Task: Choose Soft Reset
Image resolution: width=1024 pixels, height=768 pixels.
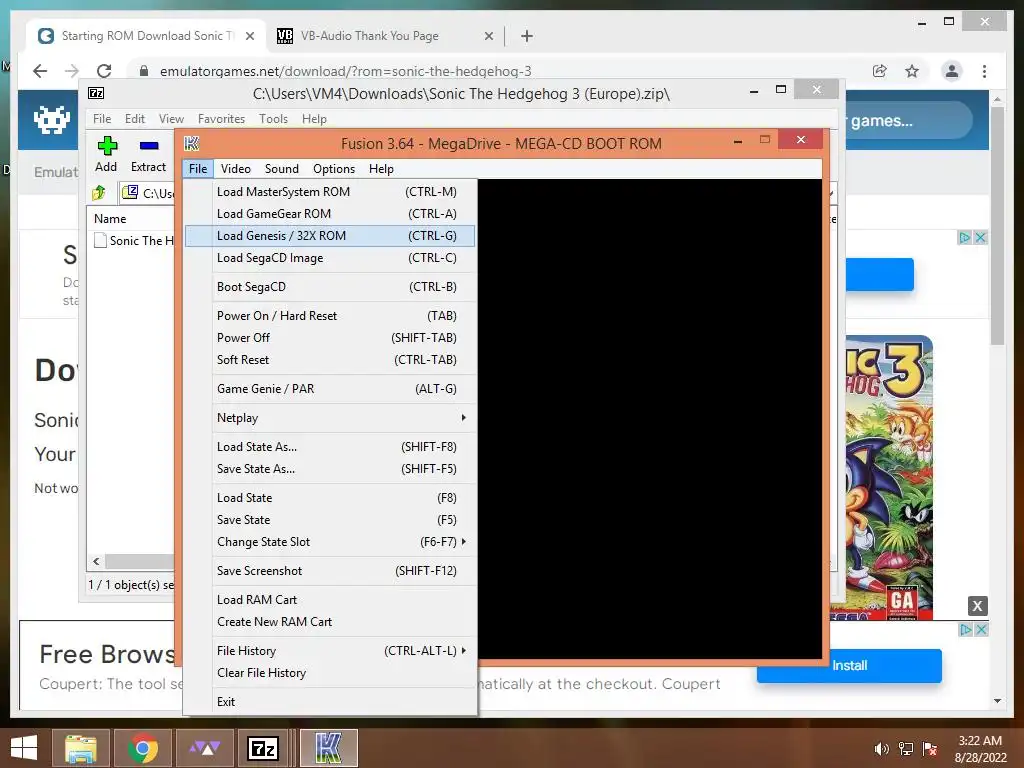Action: [x=330, y=360]
